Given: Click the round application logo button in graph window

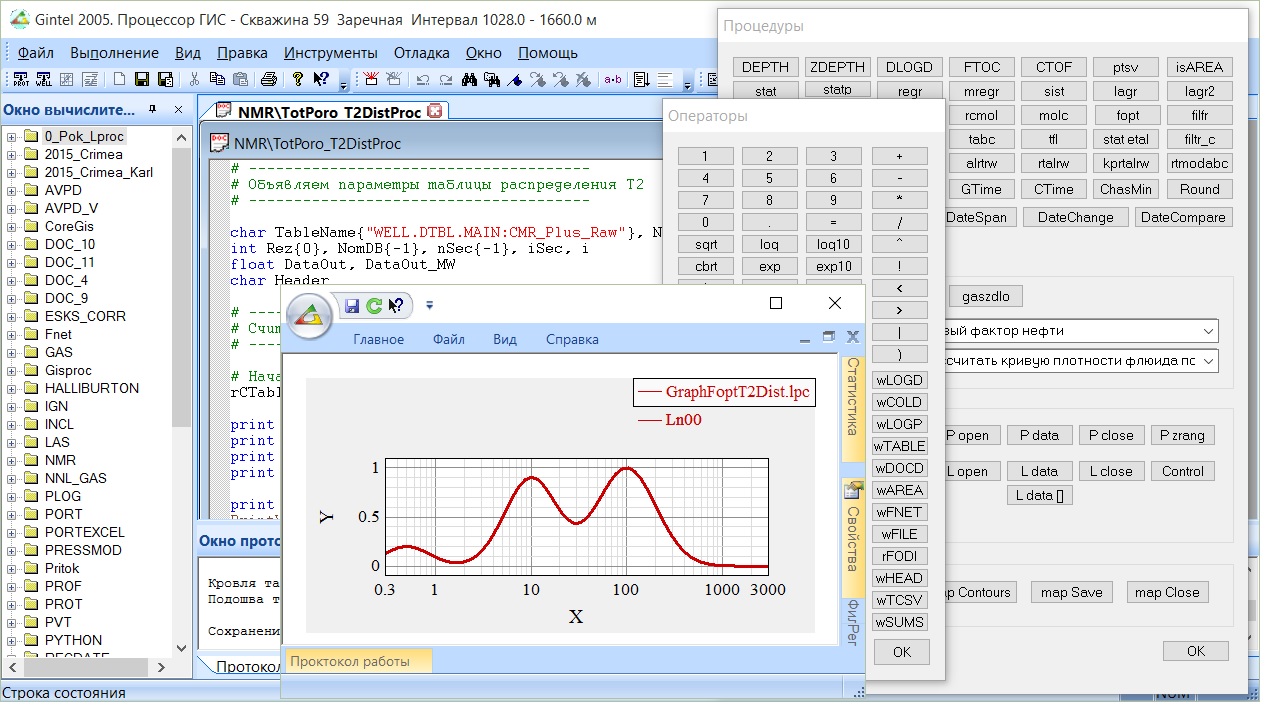Looking at the screenshot, I should [309, 317].
